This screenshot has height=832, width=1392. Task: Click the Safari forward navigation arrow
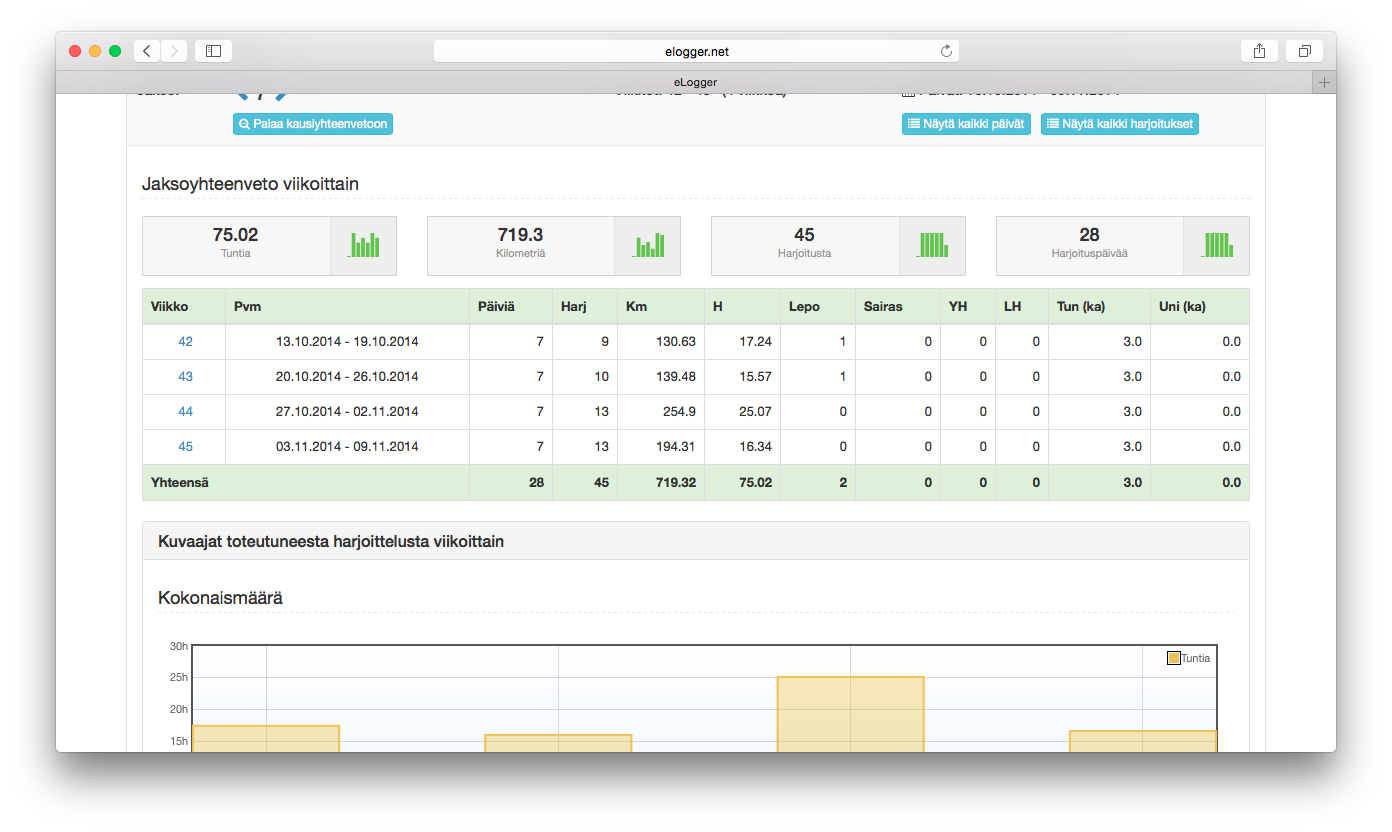[x=174, y=50]
